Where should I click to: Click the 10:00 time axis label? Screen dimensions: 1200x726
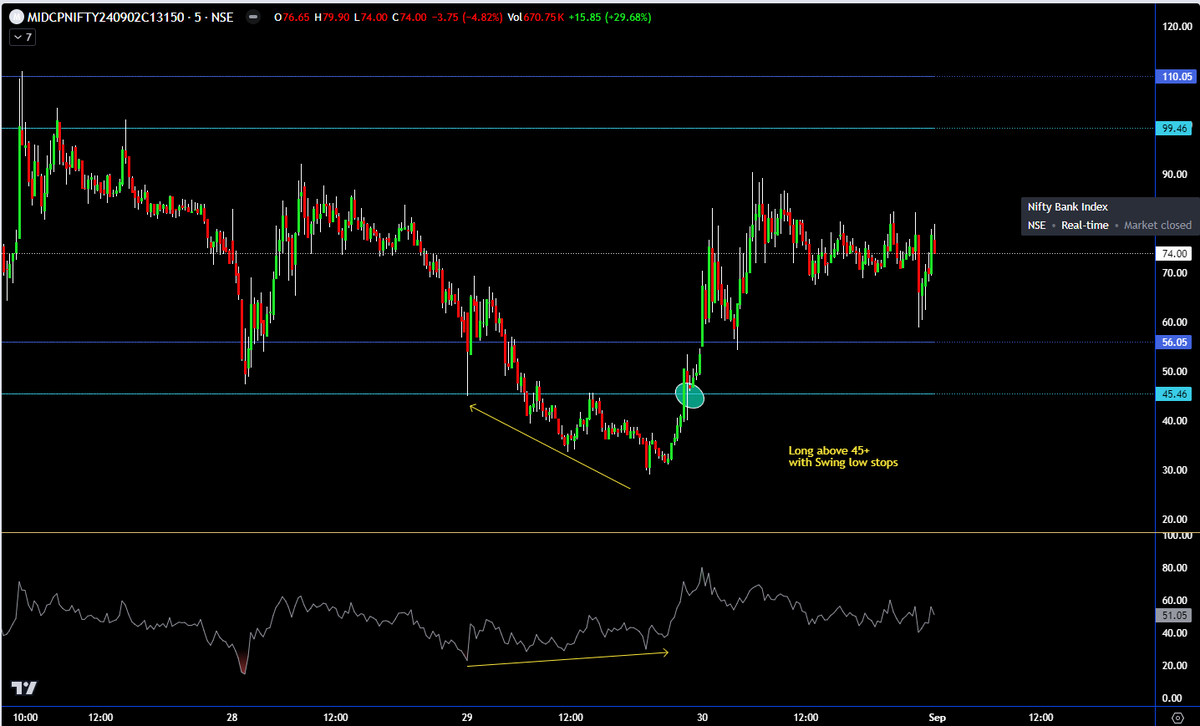pos(25,716)
